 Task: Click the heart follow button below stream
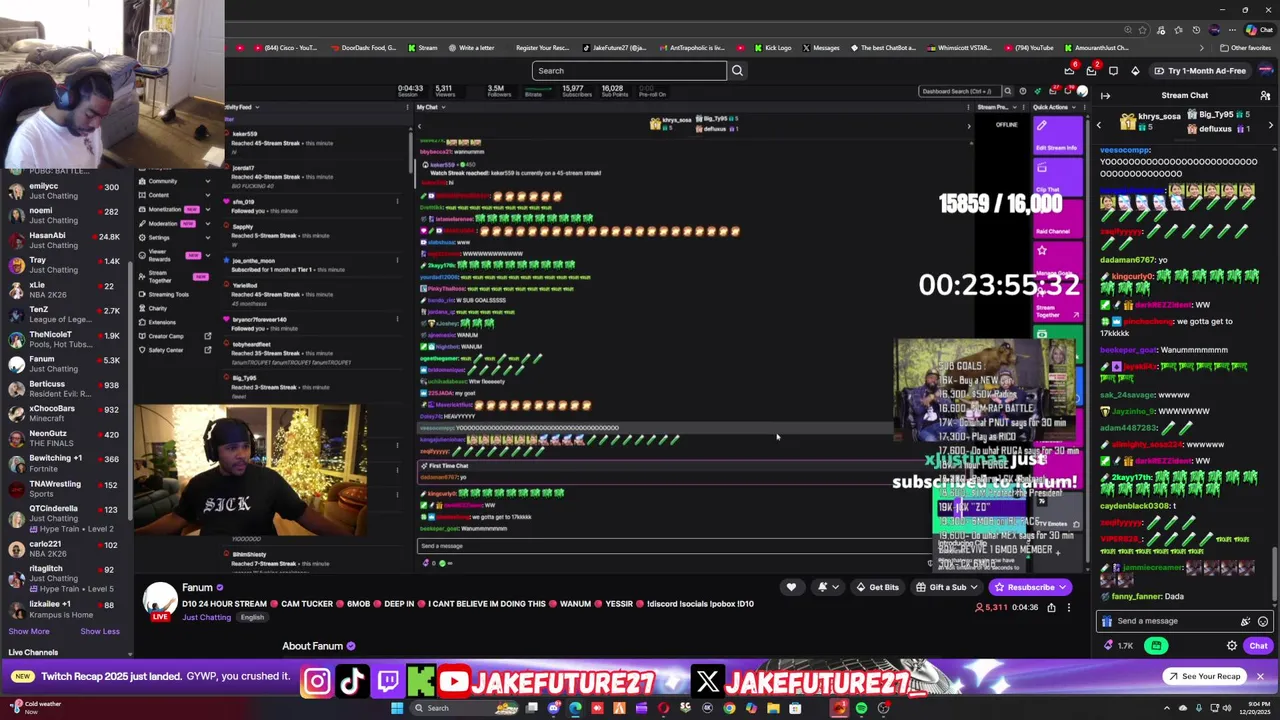pyautogui.click(x=791, y=587)
